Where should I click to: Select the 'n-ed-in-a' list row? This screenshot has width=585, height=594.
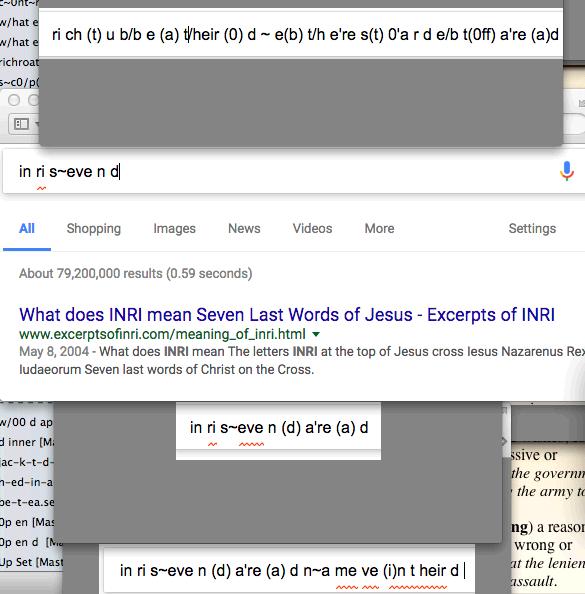point(27,482)
